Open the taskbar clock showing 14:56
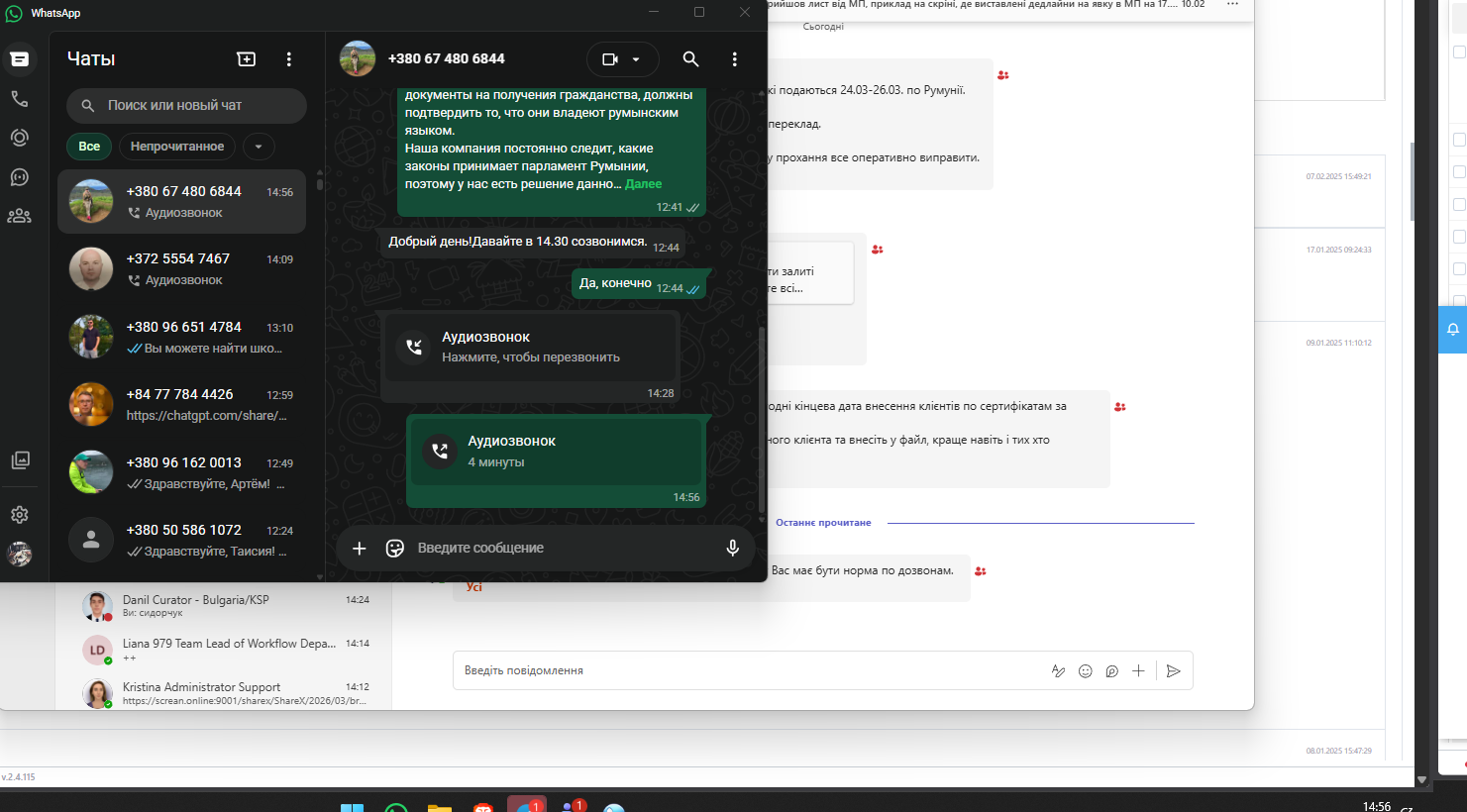The width and height of the screenshot is (1467, 812). click(x=1377, y=806)
